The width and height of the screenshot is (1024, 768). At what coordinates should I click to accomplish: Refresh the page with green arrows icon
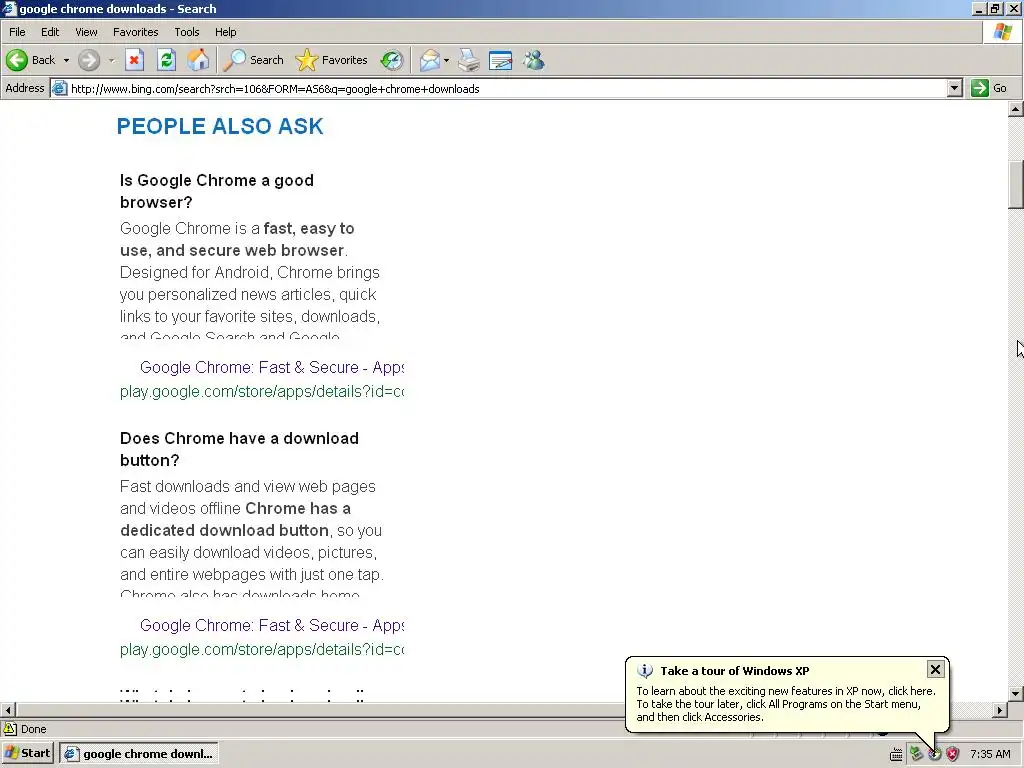167,60
